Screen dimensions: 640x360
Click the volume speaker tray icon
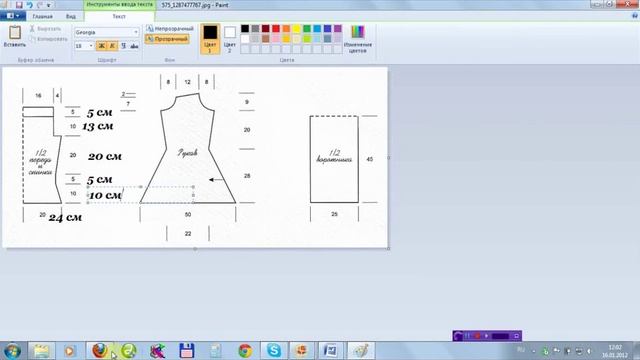(589, 351)
